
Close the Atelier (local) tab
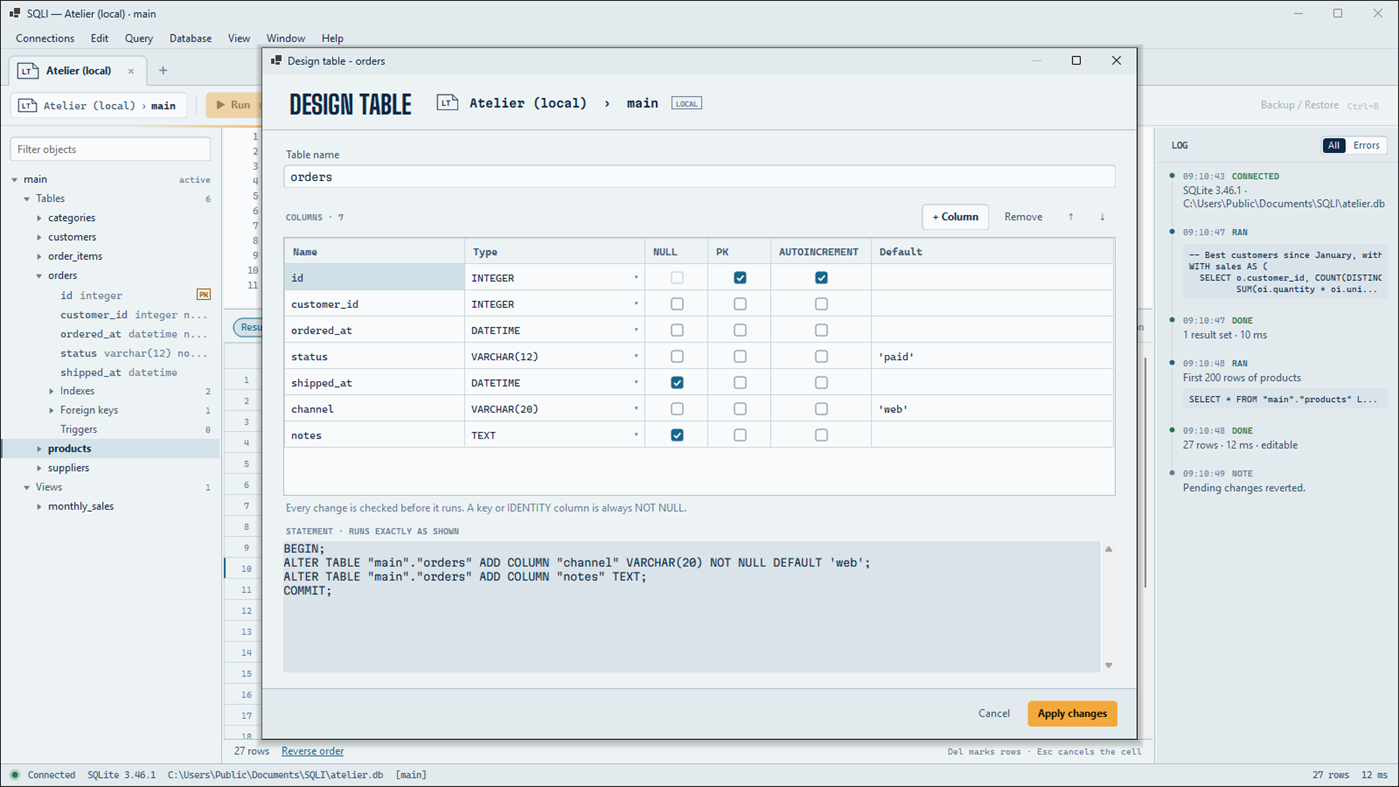pyautogui.click(x=131, y=71)
